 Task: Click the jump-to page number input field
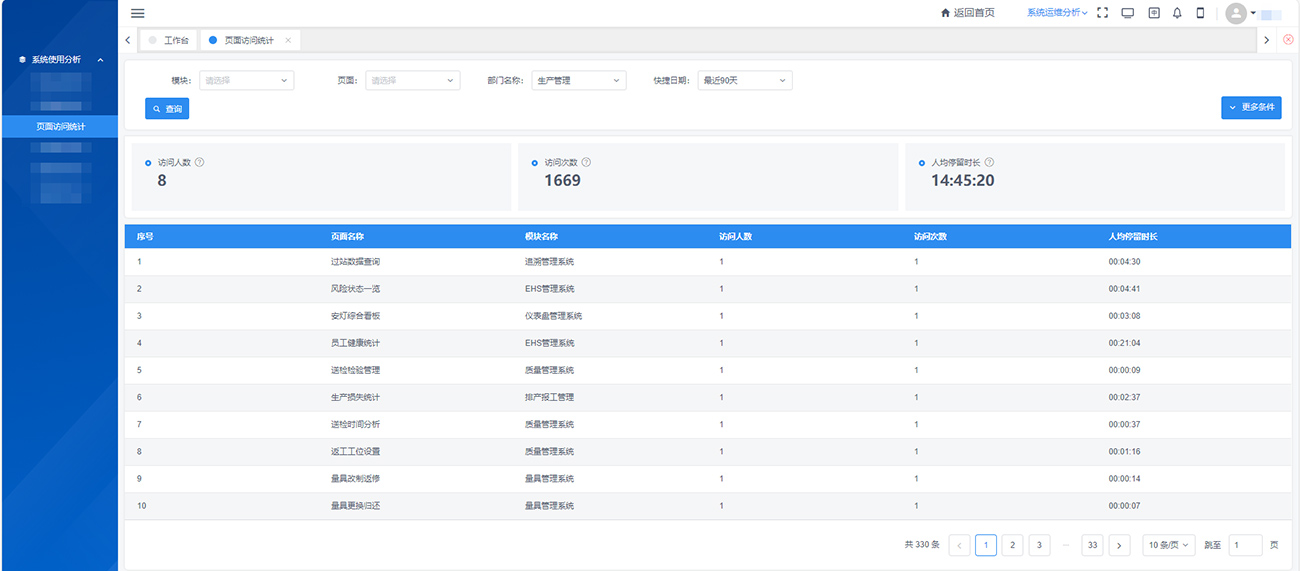click(1245, 545)
